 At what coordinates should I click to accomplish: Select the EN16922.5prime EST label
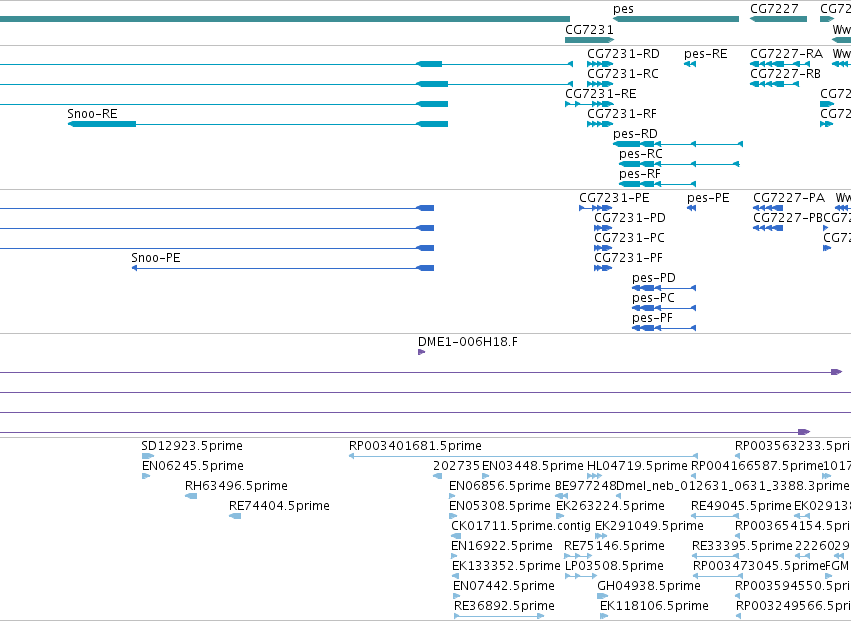(x=502, y=547)
